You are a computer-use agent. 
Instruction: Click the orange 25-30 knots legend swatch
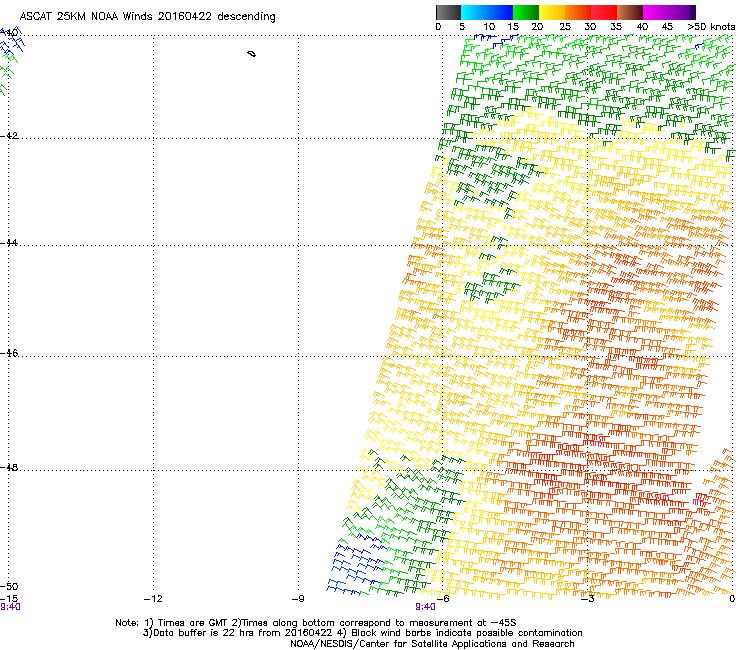tap(578, 12)
